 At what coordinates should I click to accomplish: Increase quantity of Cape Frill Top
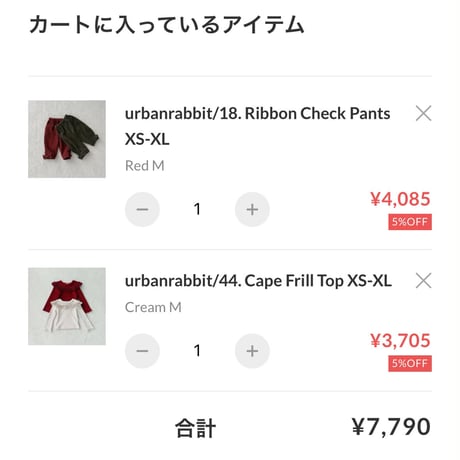click(x=252, y=351)
